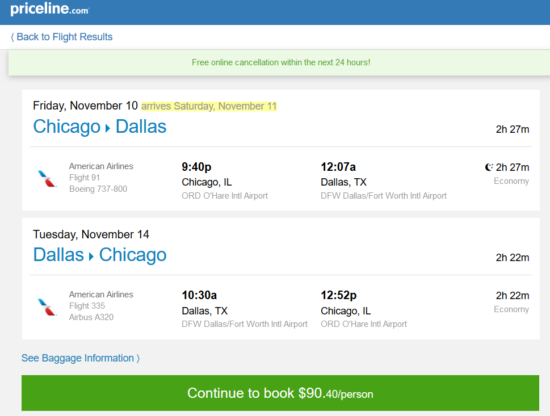The height and width of the screenshot is (416, 550).
Task: Select the 12:07a Dallas arrival time
Action: [338, 167]
